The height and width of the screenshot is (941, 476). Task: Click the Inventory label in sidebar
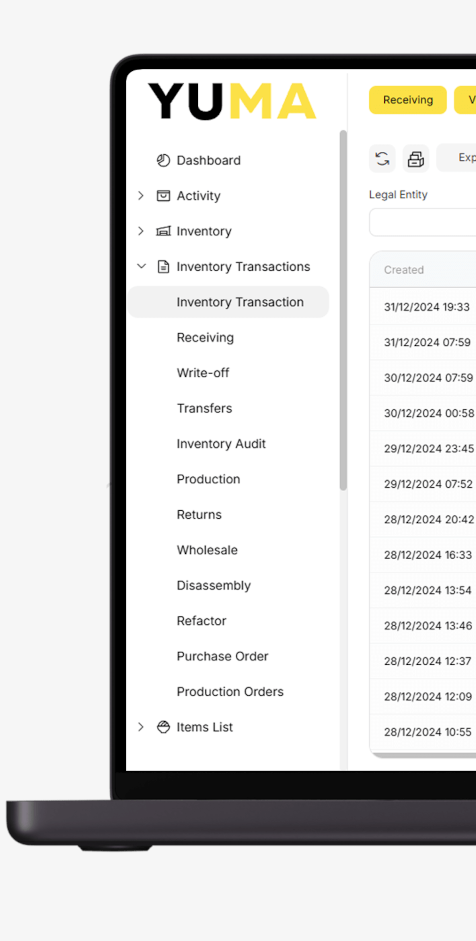(203, 231)
